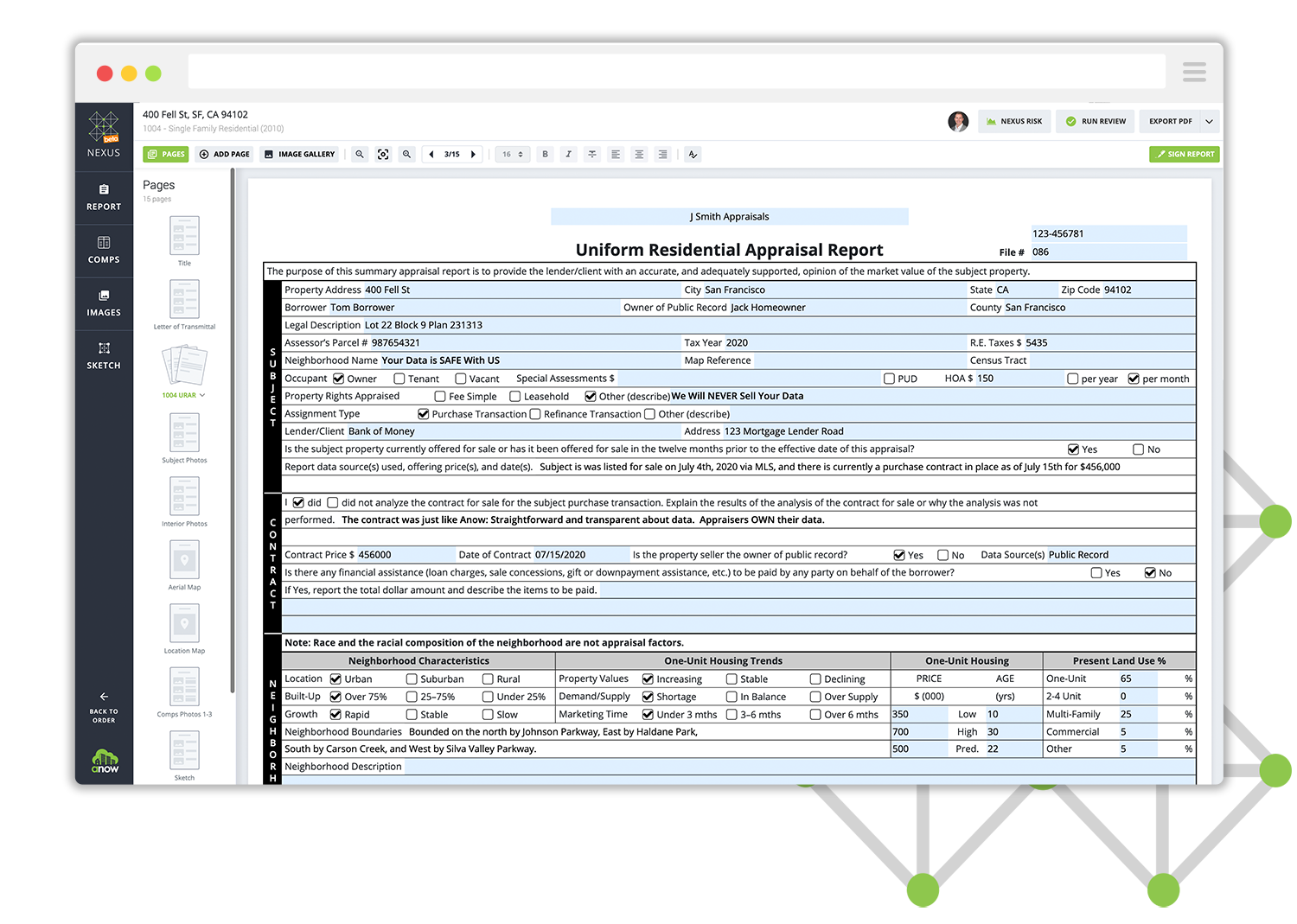
Task: Open the Comps Photos 1-3 page thumbnail
Action: (x=184, y=687)
